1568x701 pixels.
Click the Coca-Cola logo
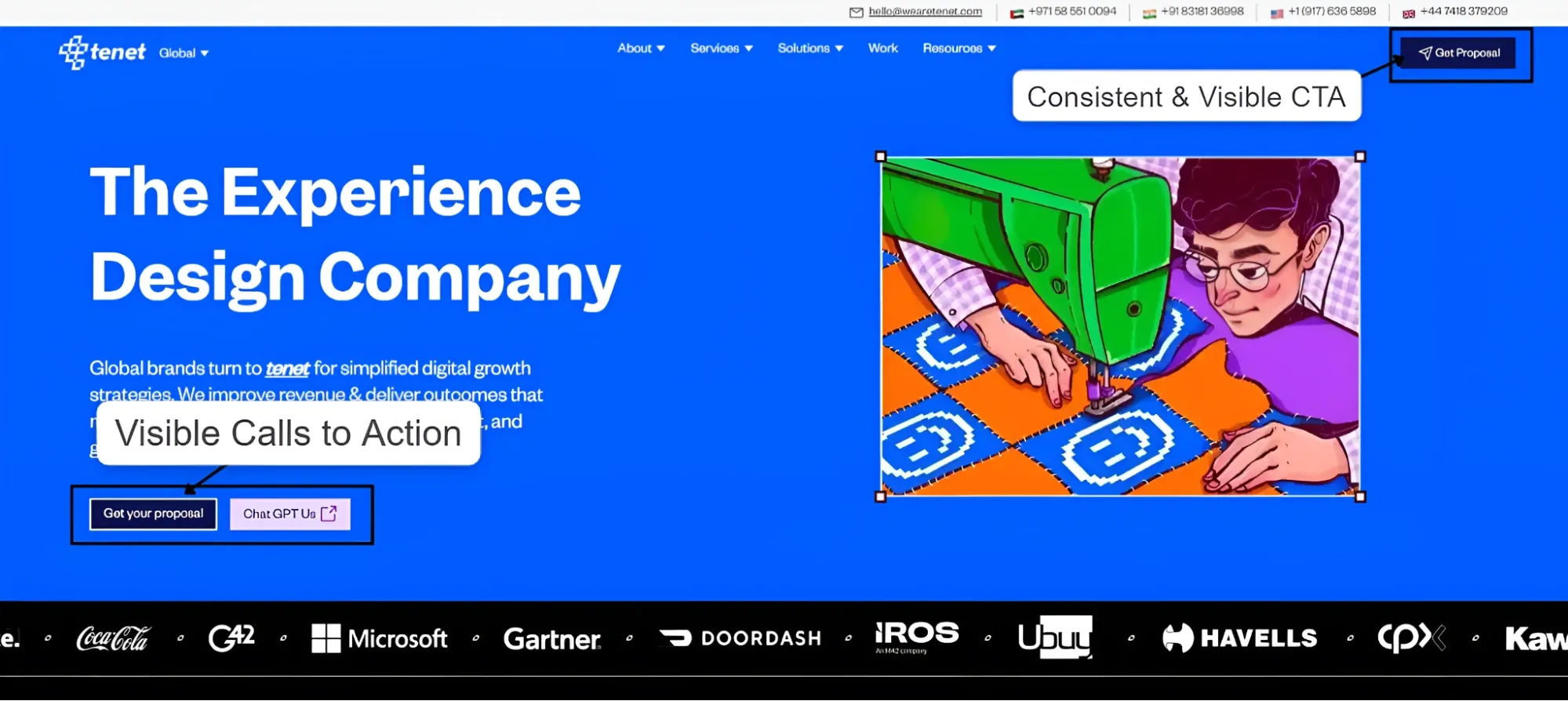point(112,638)
